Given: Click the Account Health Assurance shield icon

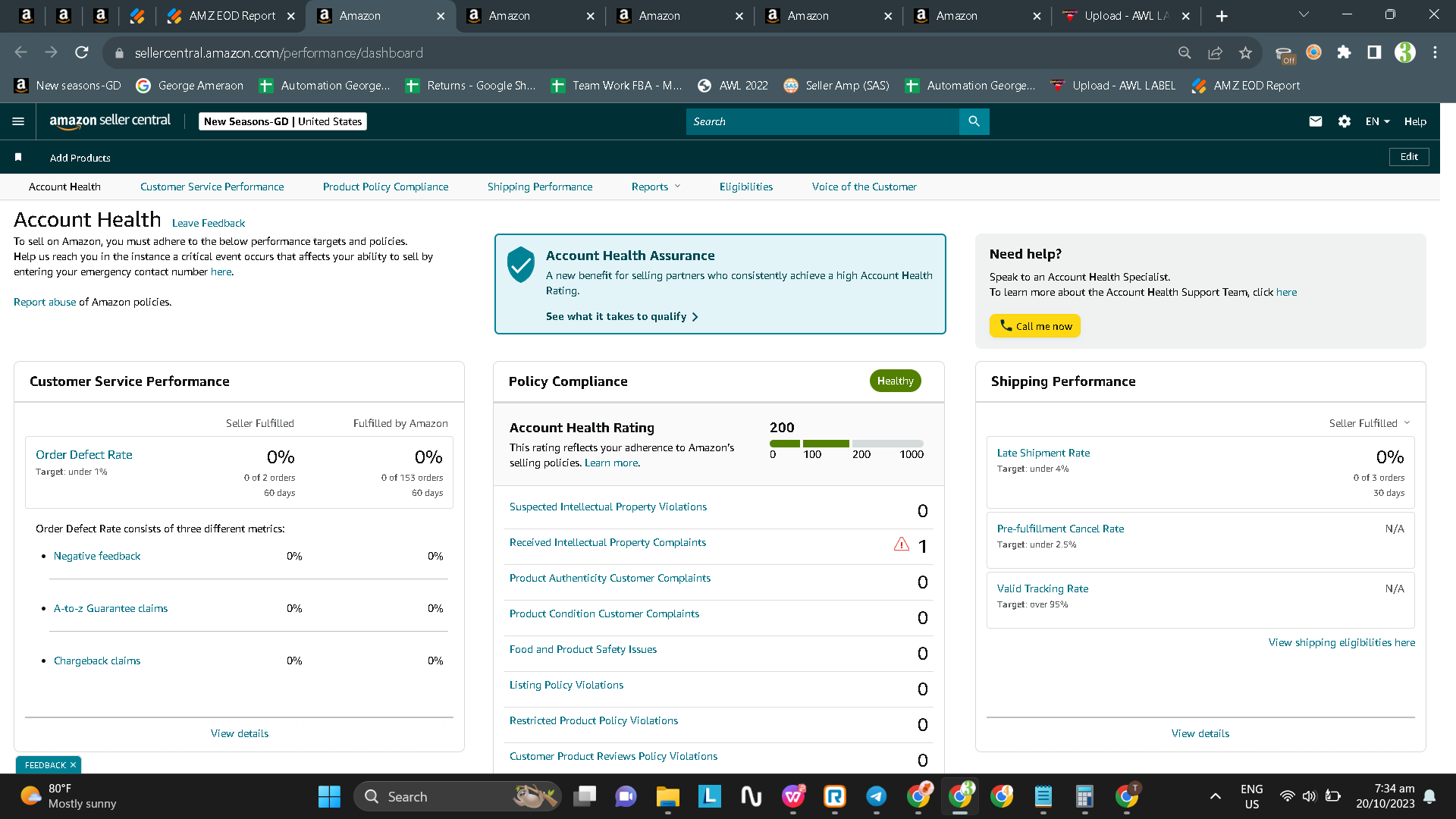Looking at the screenshot, I should click(521, 265).
